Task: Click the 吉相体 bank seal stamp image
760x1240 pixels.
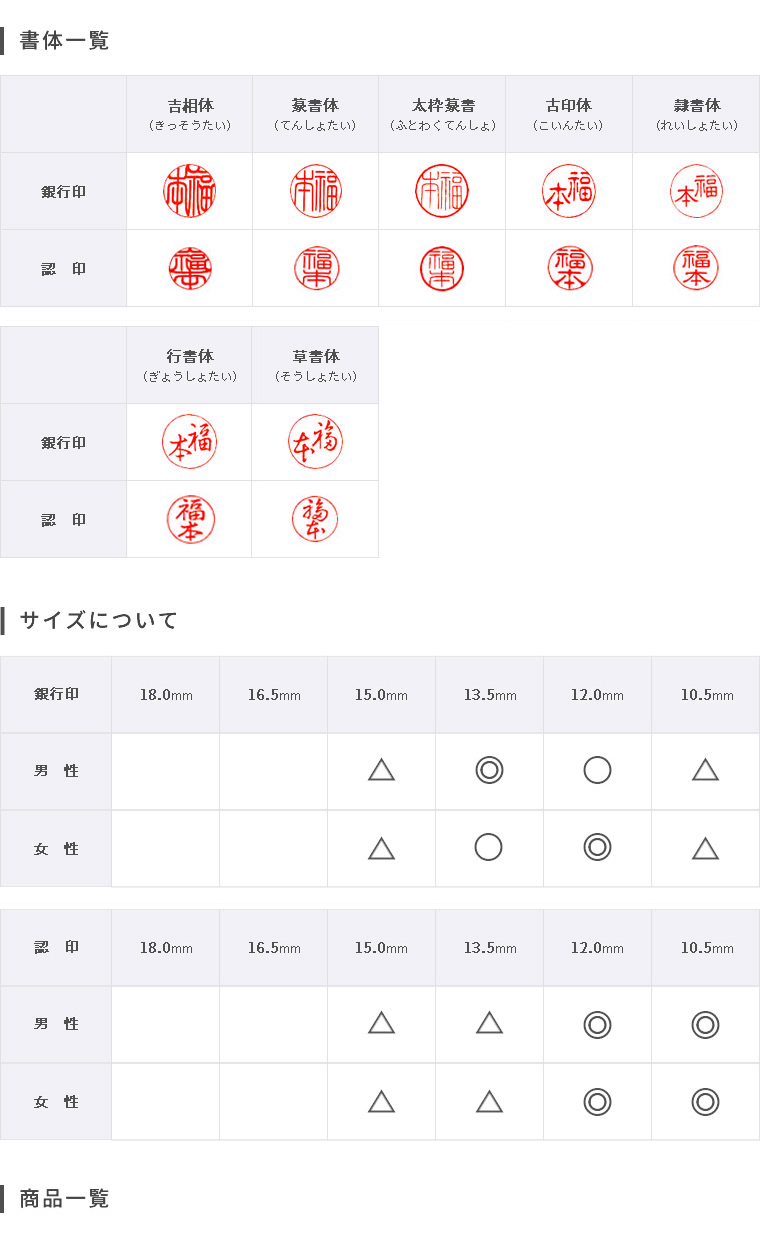Action: [x=189, y=191]
